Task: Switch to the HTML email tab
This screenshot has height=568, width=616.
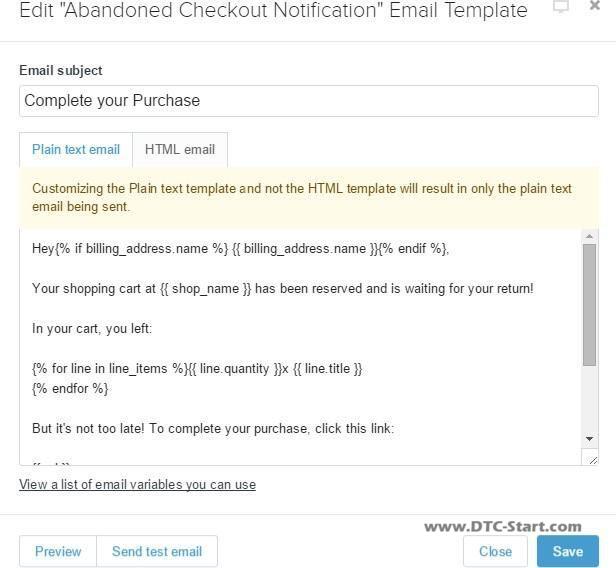Action: coord(180,150)
